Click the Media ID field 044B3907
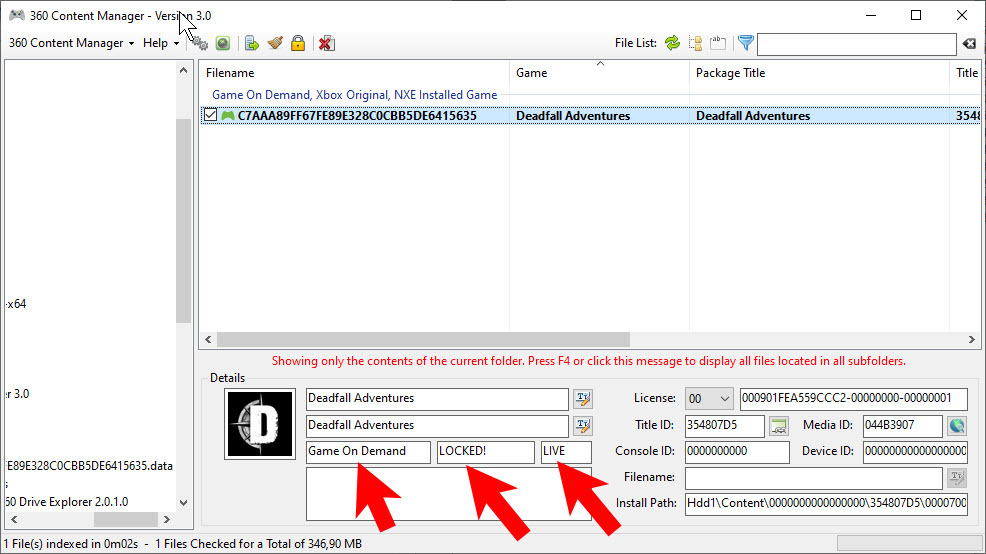Viewport: 986px width, 554px height. [x=902, y=426]
